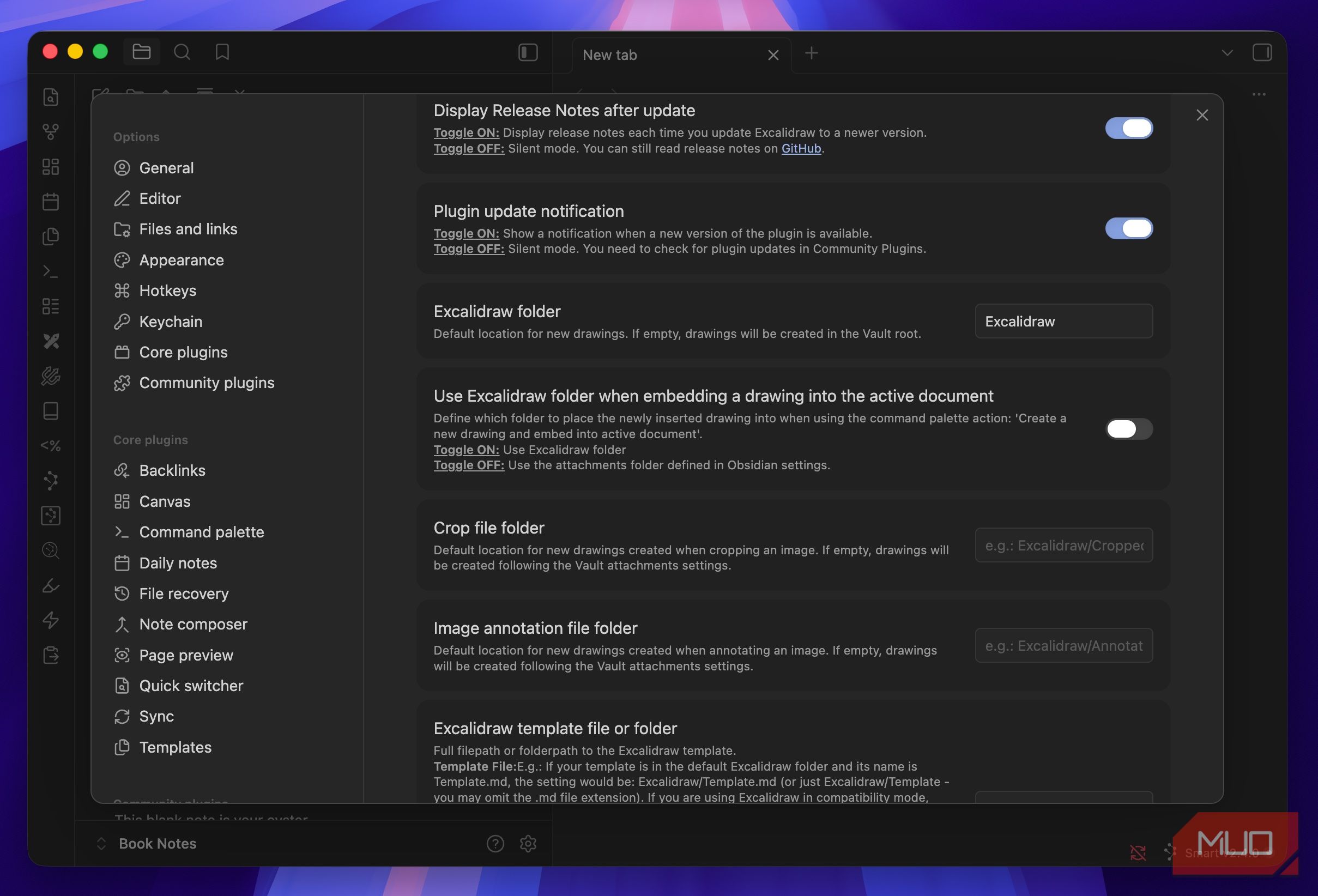Close the settings dialog with X

tap(1202, 115)
